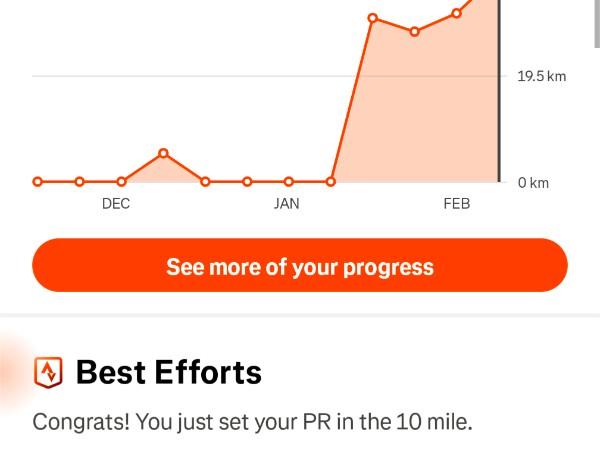Screen dimensions: 600x450
Task: Click the leftmost data point on chart
Action: pos(38,182)
